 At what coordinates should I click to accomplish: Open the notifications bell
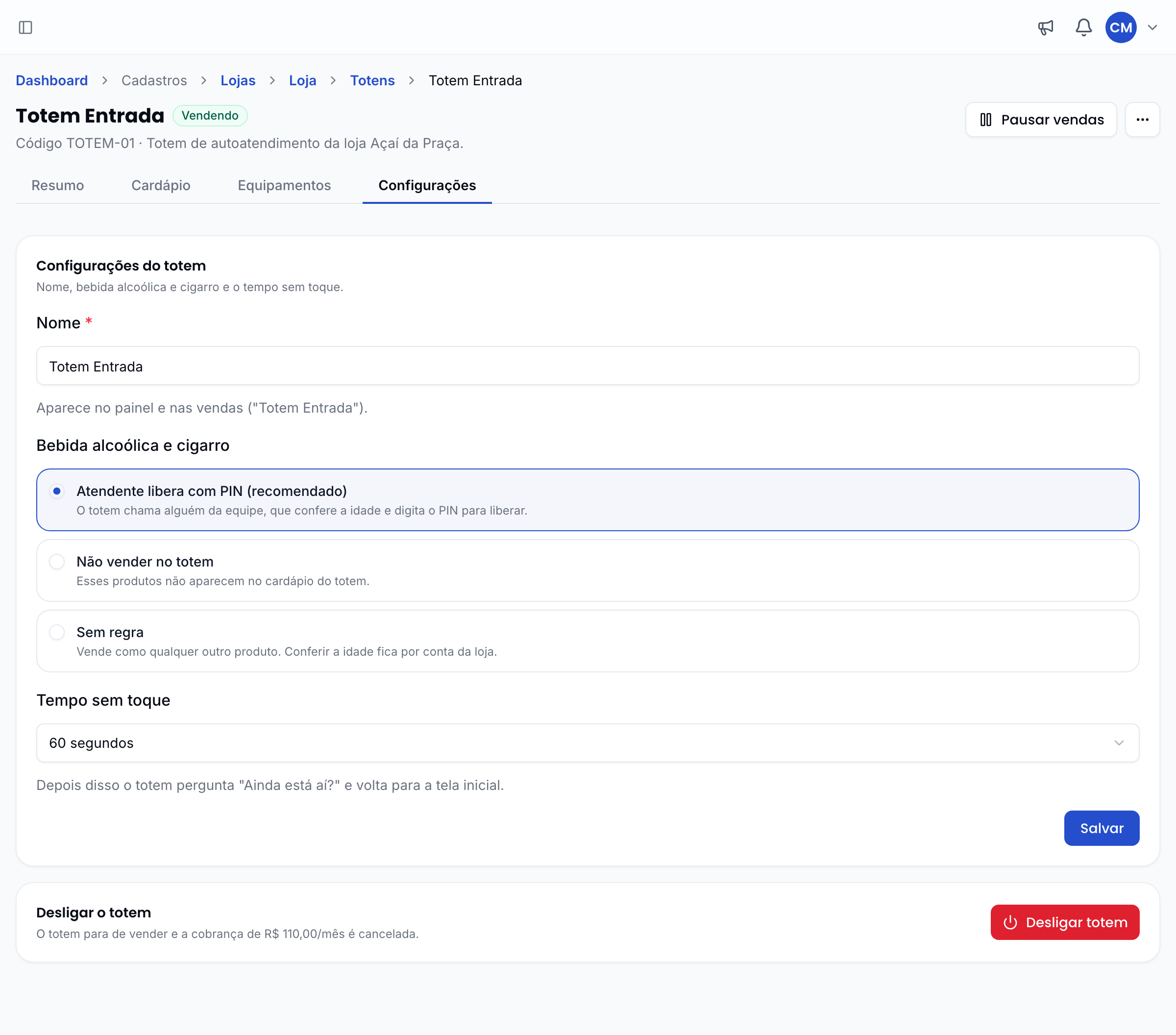[x=1083, y=27]
